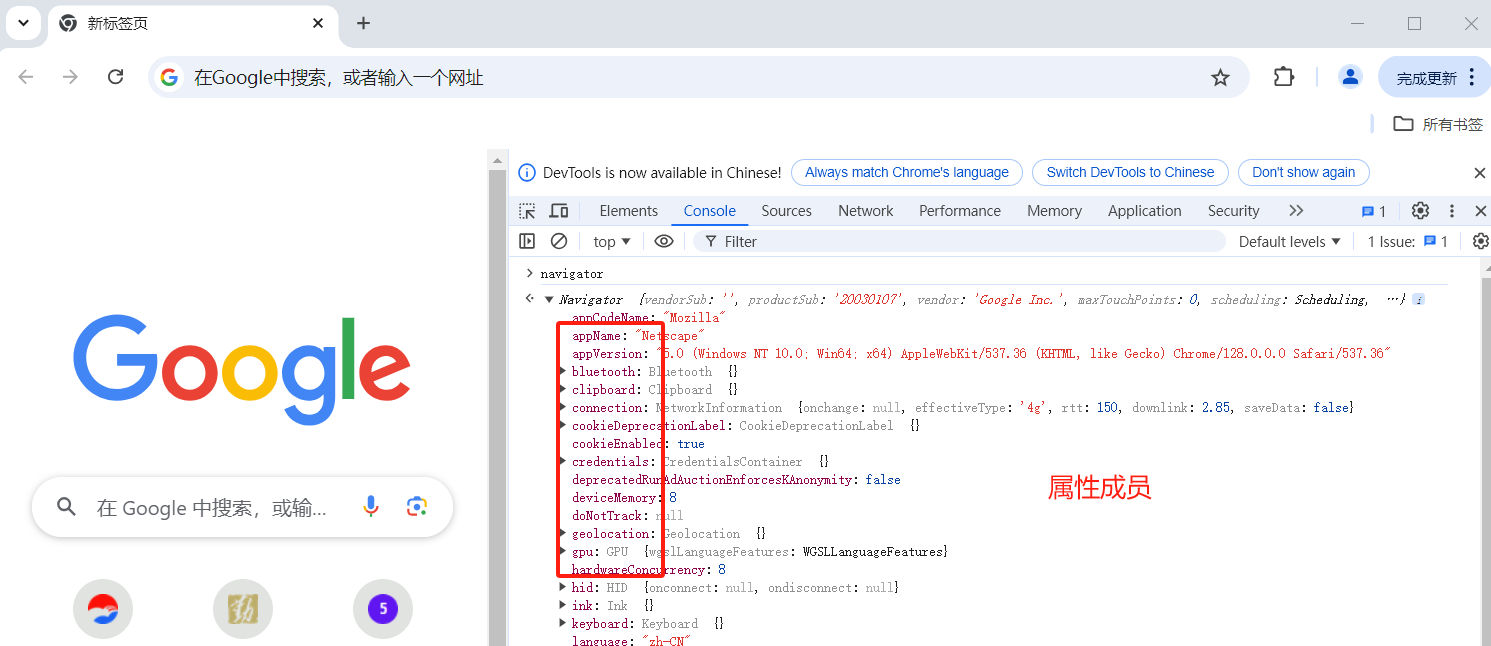Reload the page with refresh icon
Image resolution: width=1491 pixels, height=646 pixels.
coord(115,77)
